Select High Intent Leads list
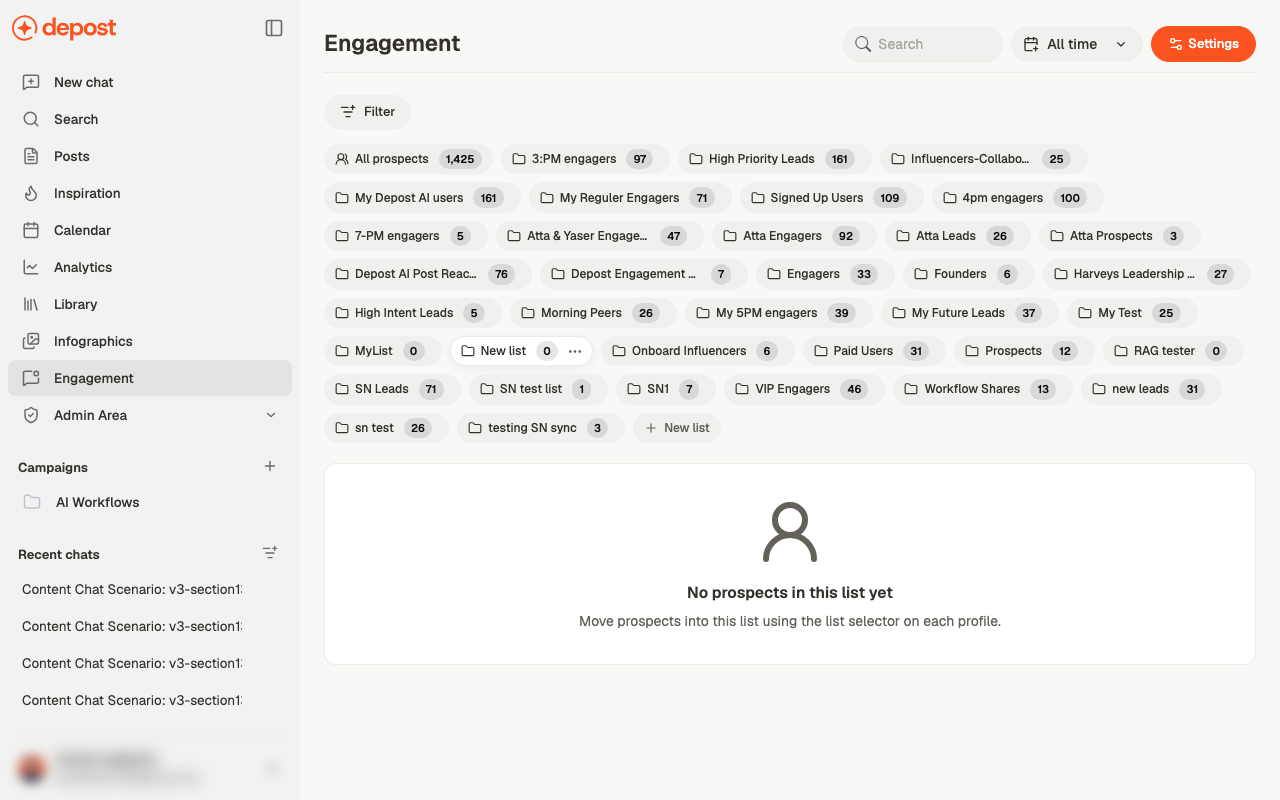This screenshot has width=1280, height=800. (x=413, y=313)
